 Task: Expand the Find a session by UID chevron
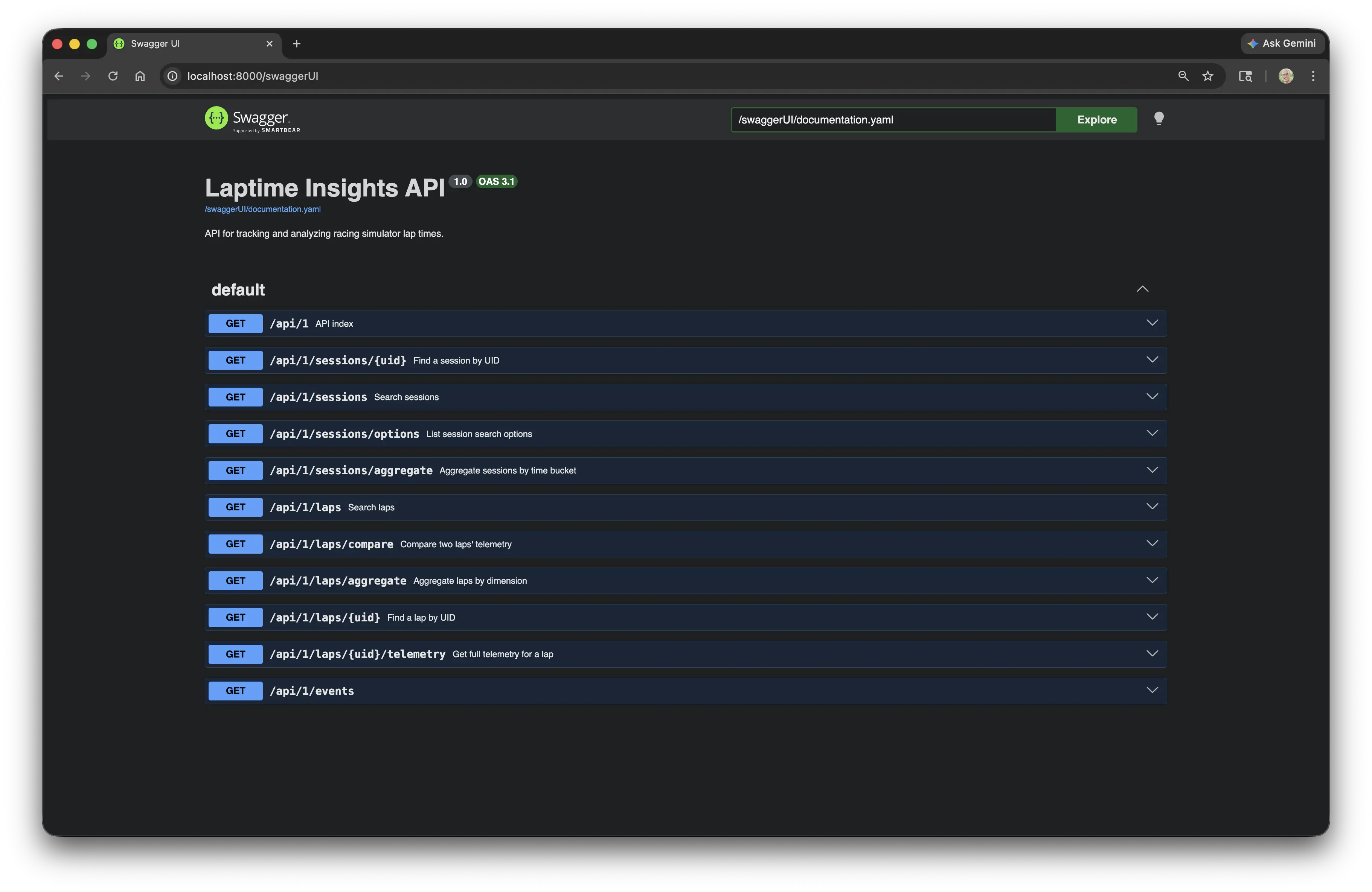coord(1152,360)
